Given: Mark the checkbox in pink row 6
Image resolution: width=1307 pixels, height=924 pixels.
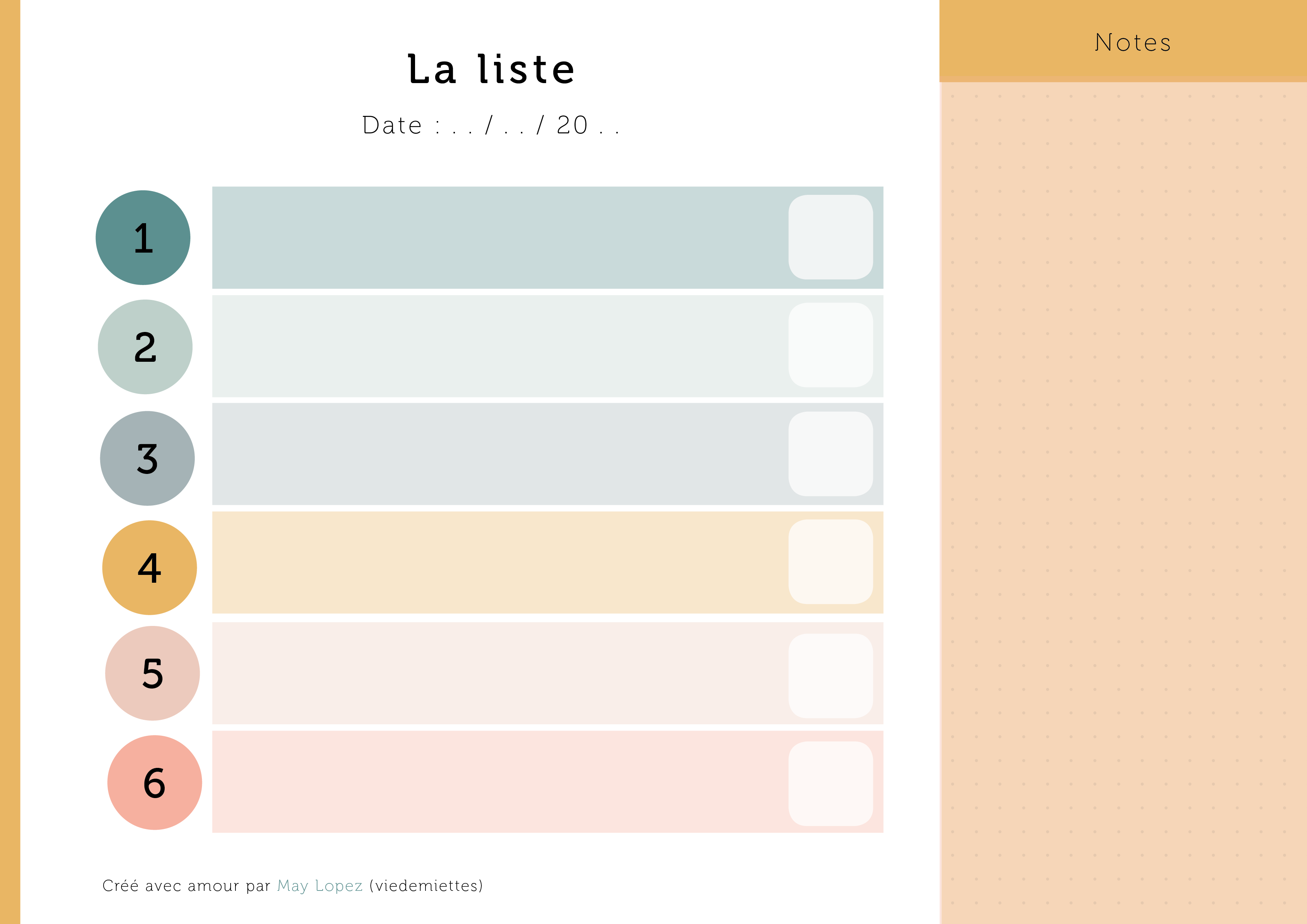Looking at the screenshot, I should [830, 784].
